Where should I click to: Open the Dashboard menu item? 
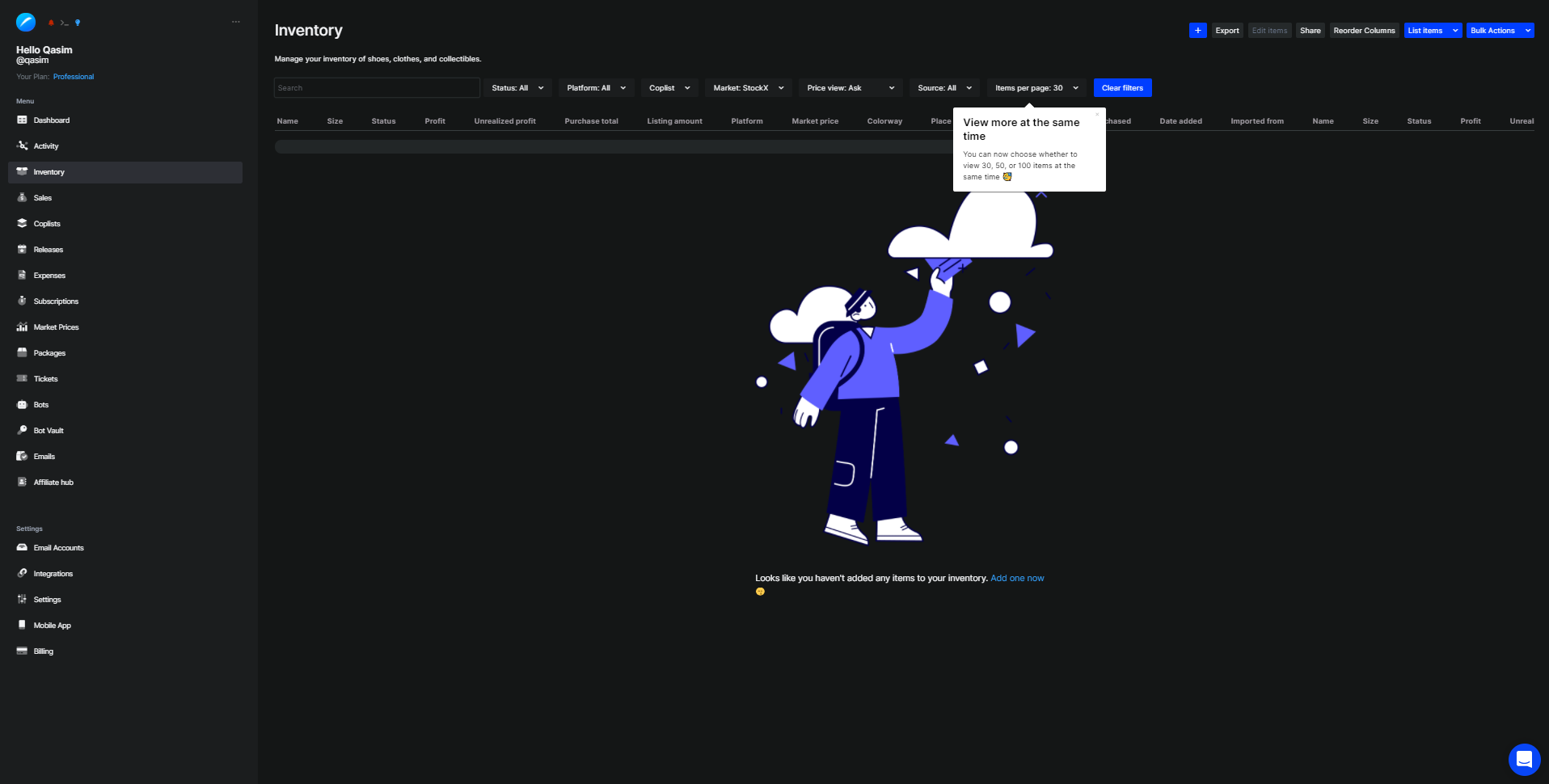coord(51,120)
